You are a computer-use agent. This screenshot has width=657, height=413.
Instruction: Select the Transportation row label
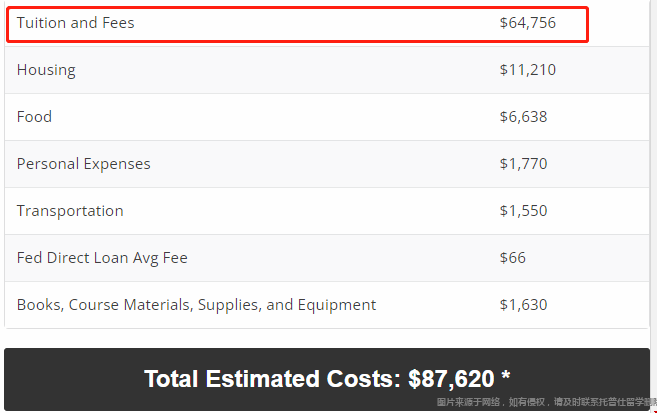click(x=70, y=211)
